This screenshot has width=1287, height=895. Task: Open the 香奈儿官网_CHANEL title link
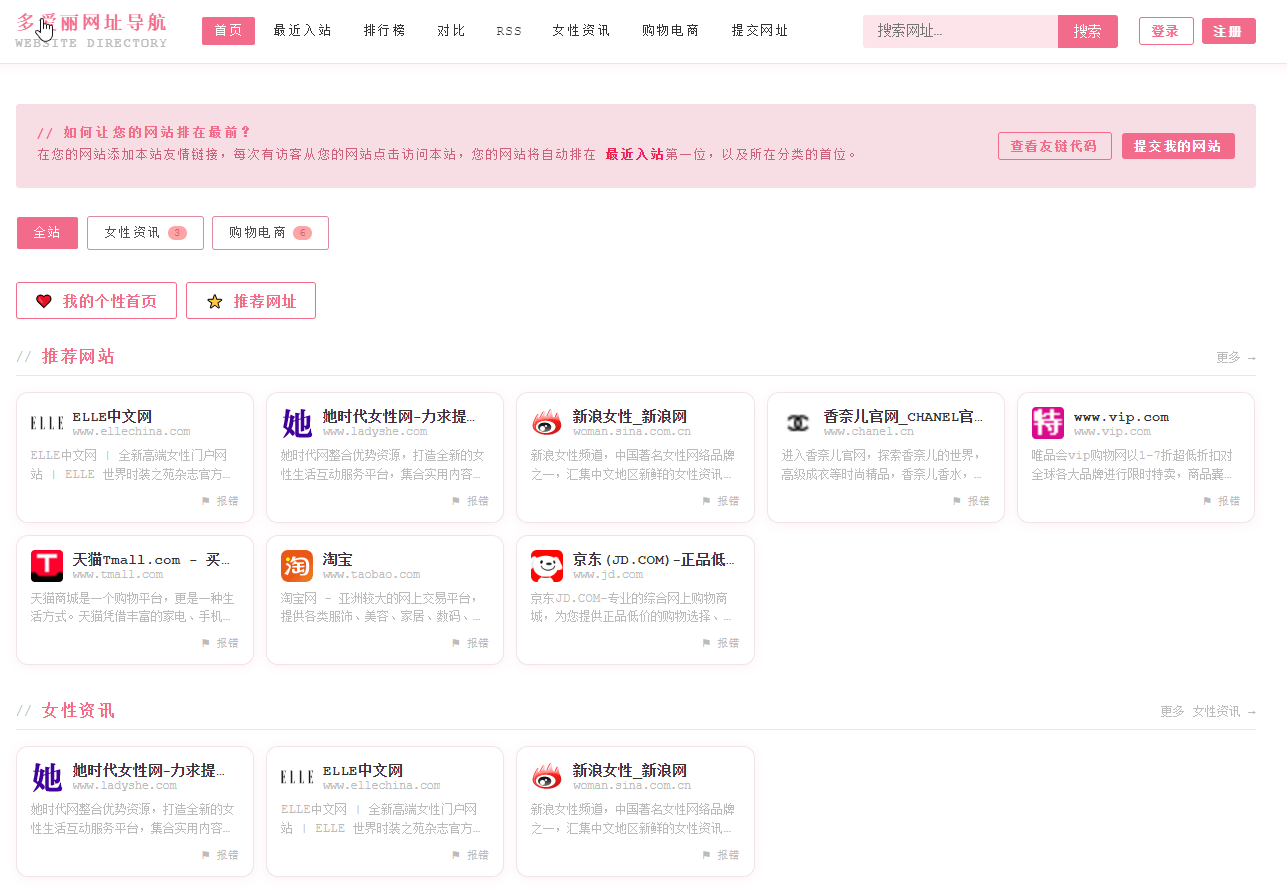(x=903, y=416)
